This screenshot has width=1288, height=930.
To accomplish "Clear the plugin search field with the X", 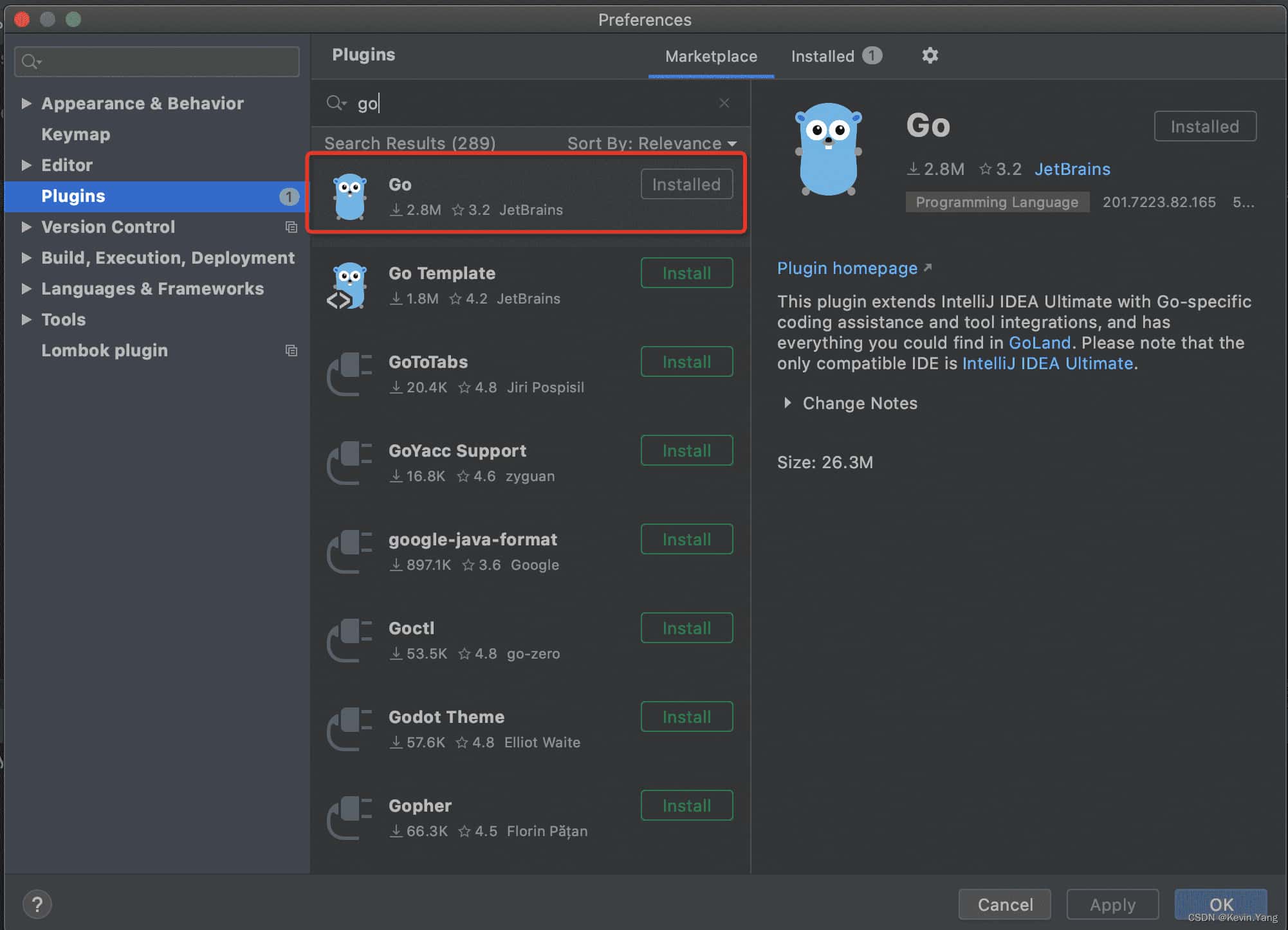I will tap(724, 103).
